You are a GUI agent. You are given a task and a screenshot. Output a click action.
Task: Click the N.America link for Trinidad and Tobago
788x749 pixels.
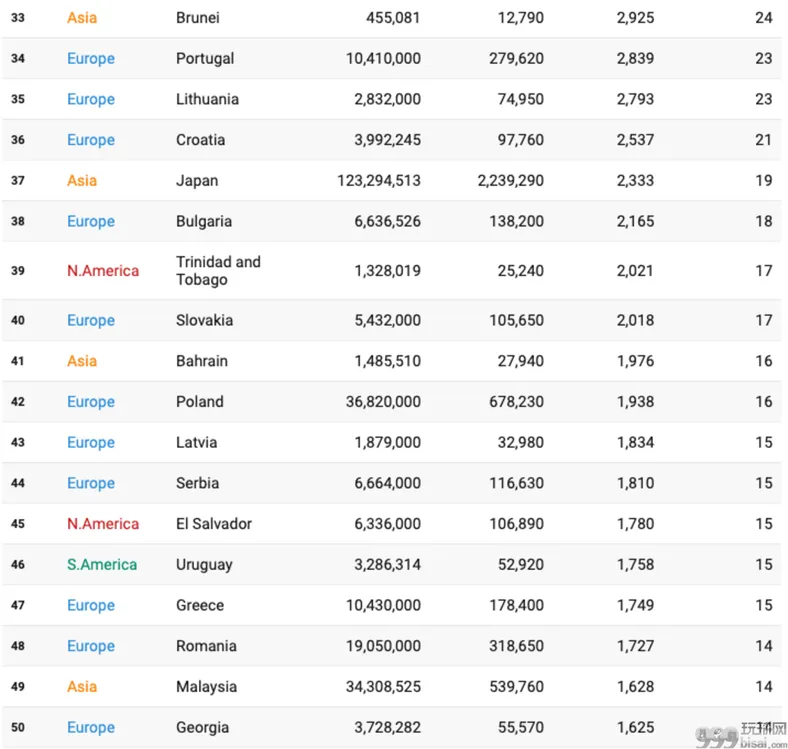point(103,271)
